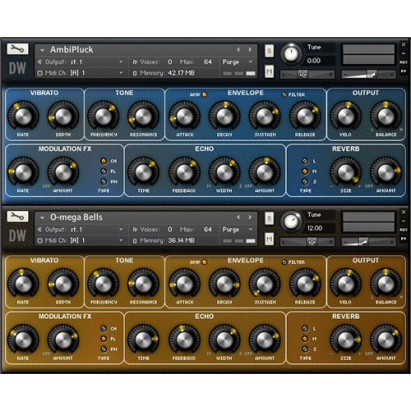Click O-mega Bells memory readout 36.14 MB
Viewport: 411px width, 411px height.
tap(181, 241)
